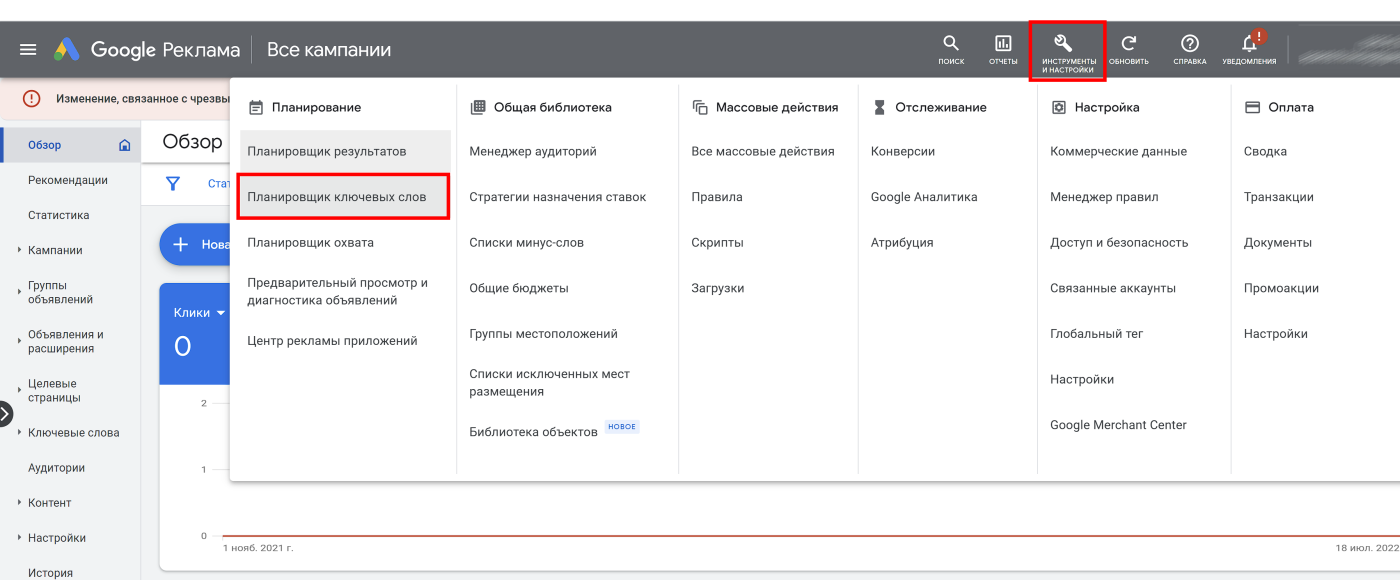Screen dimensions: 1400x580
Task: Open Стратегии назначения ставок
Action: (x=558, y=197)
